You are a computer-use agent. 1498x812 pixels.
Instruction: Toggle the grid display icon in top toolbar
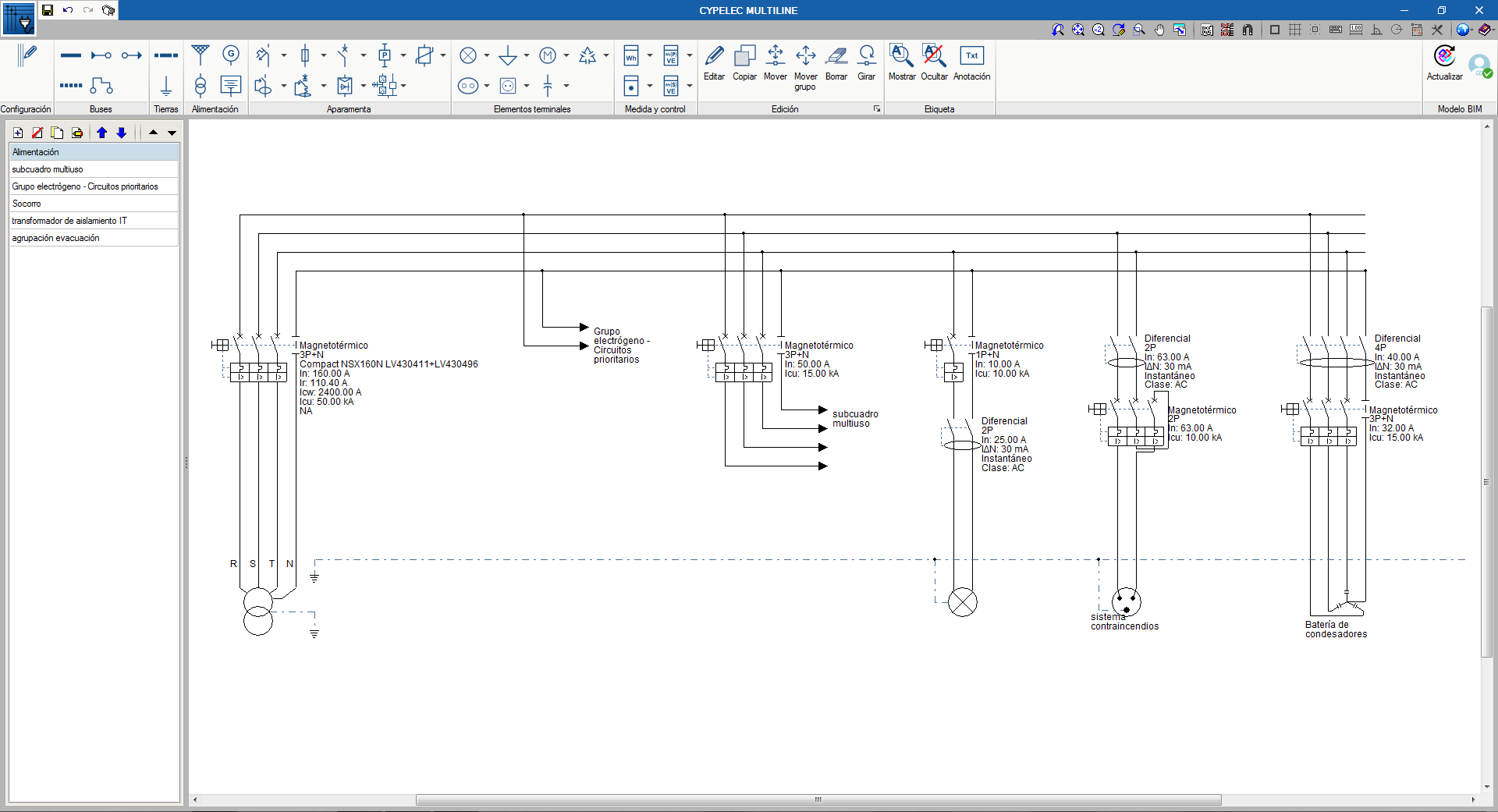coord(1295,30)
